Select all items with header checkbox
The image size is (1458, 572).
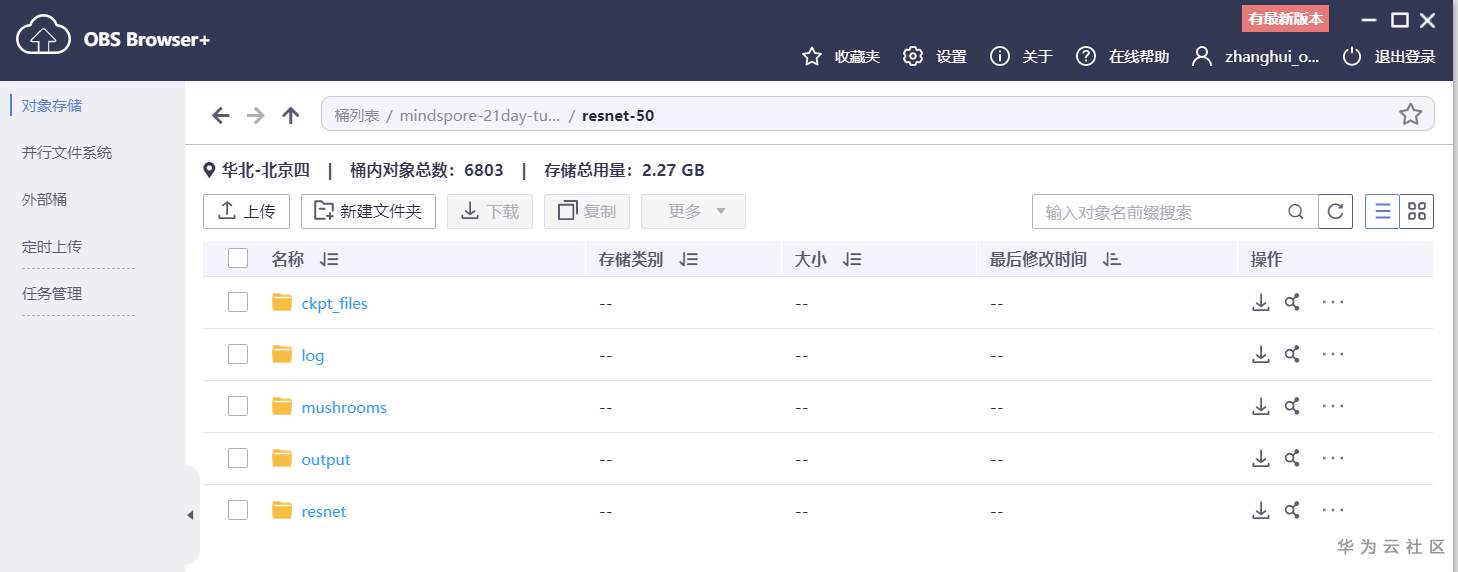[238, 259]
